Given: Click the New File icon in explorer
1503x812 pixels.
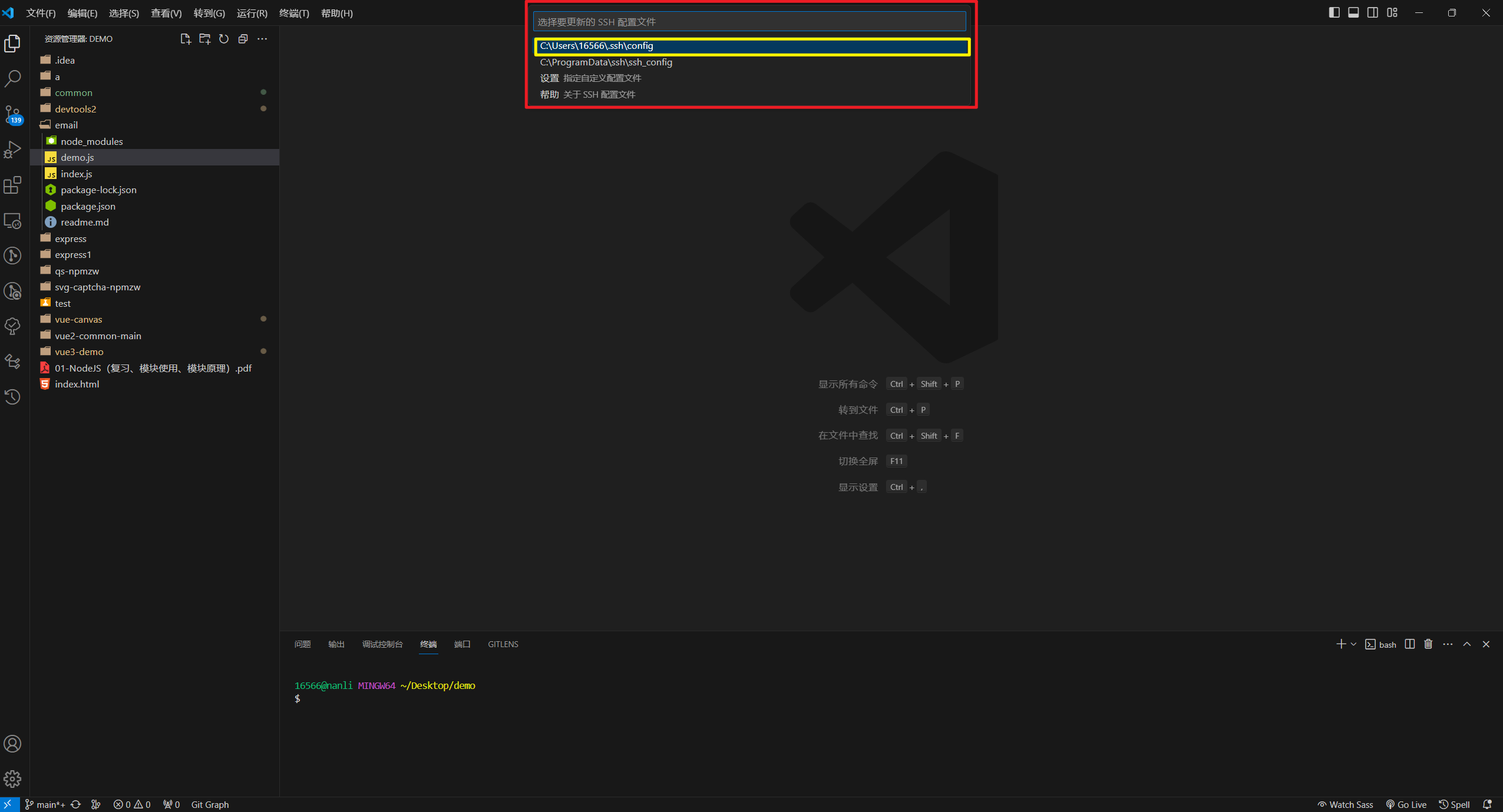Looking at the screenshot, I should (x=185, y=39).
